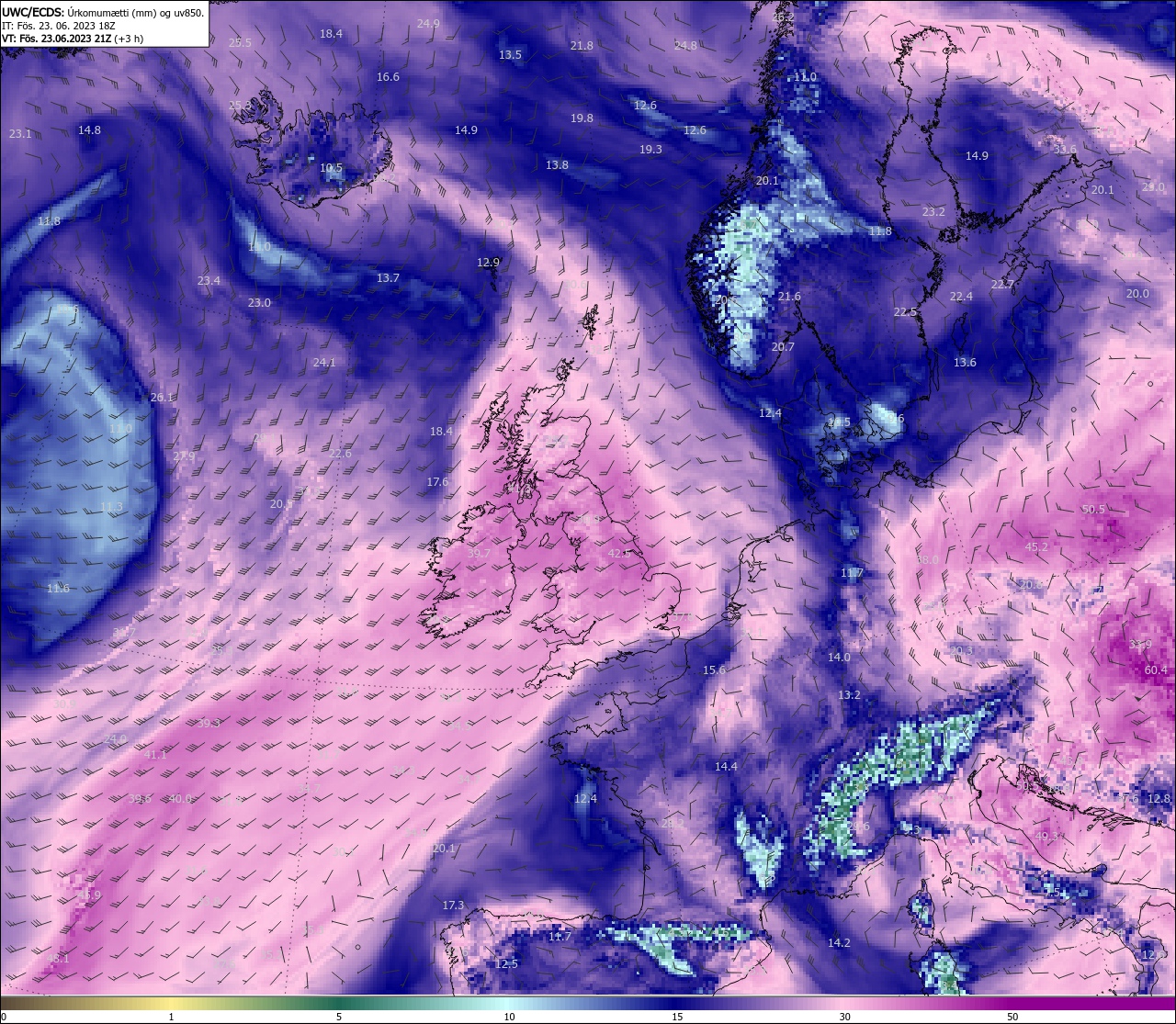Click the 22.5 value on the map
1176x1024 pixels.
coord(905,312)
